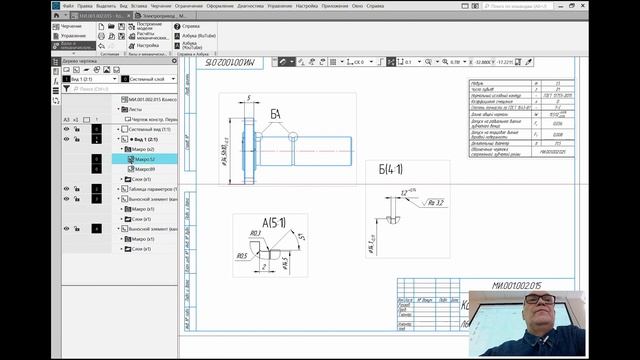Open the scale 0.78 dropdown arrow
Image resolution: width=640 pixels, height=360 pixels.
click(x=464, y=62)
